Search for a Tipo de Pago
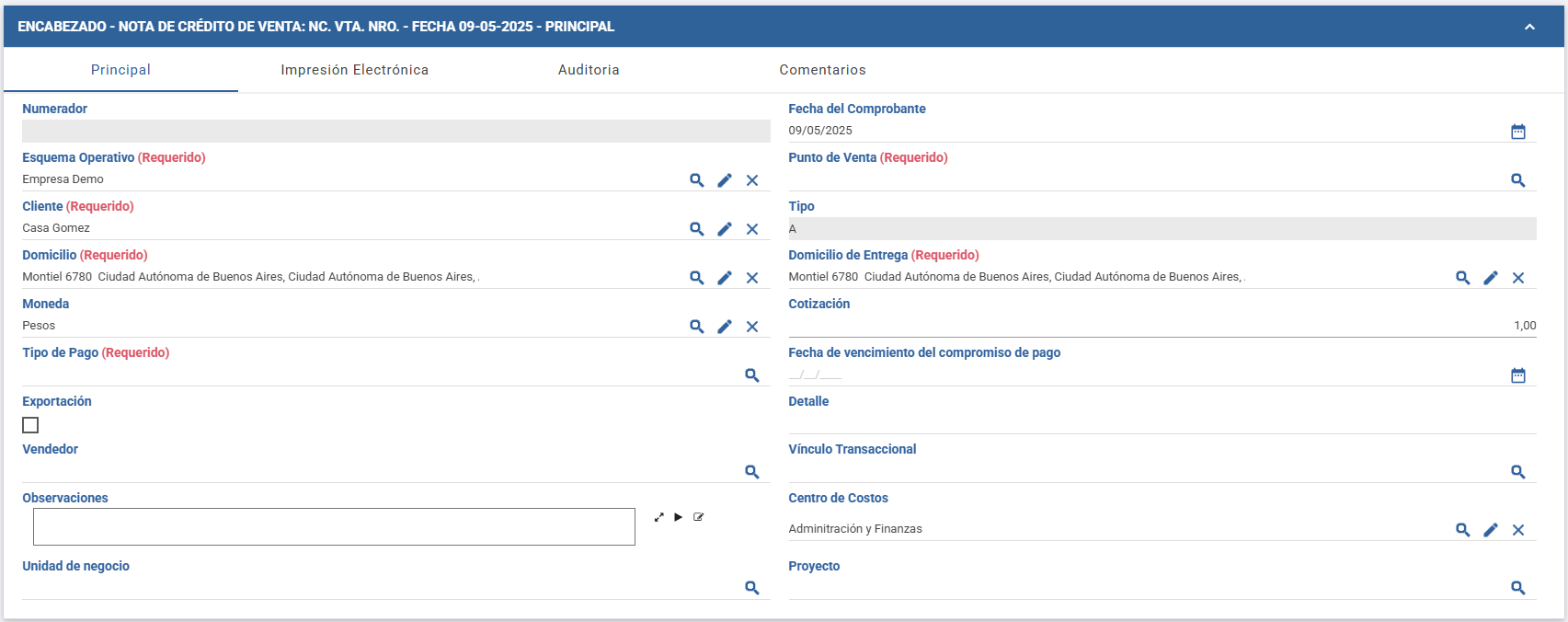1568x622 pixels. coord(752,375)
